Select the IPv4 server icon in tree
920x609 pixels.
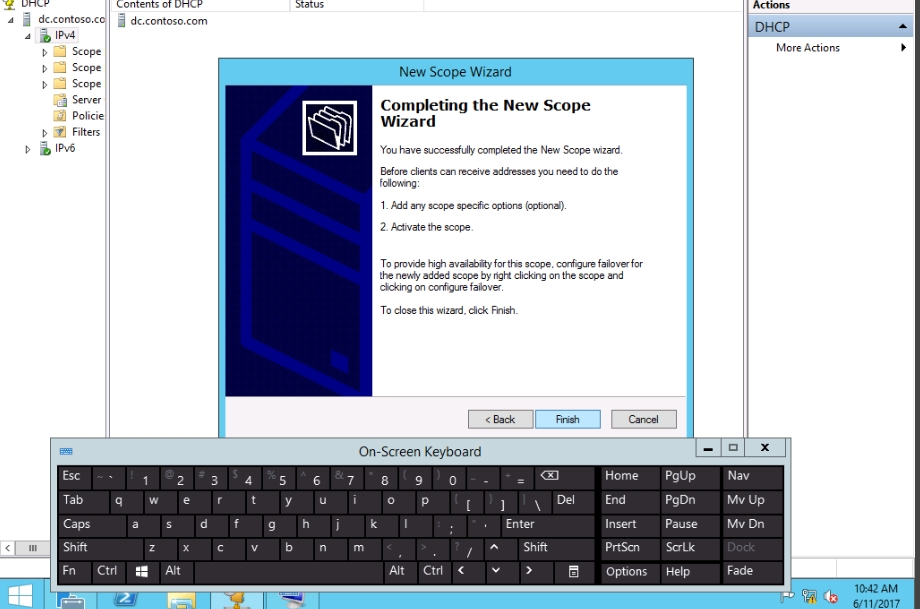[x=45, y=35]
